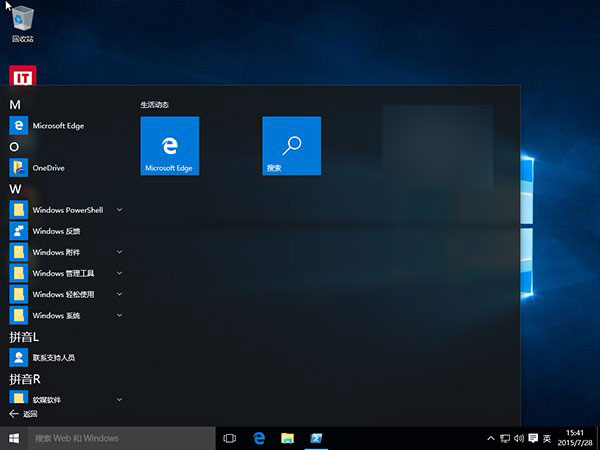The height and width of the screenshot is (450, 600).
Task: Expand the Windows 附件 folder chevron
Action: point(119,252)
